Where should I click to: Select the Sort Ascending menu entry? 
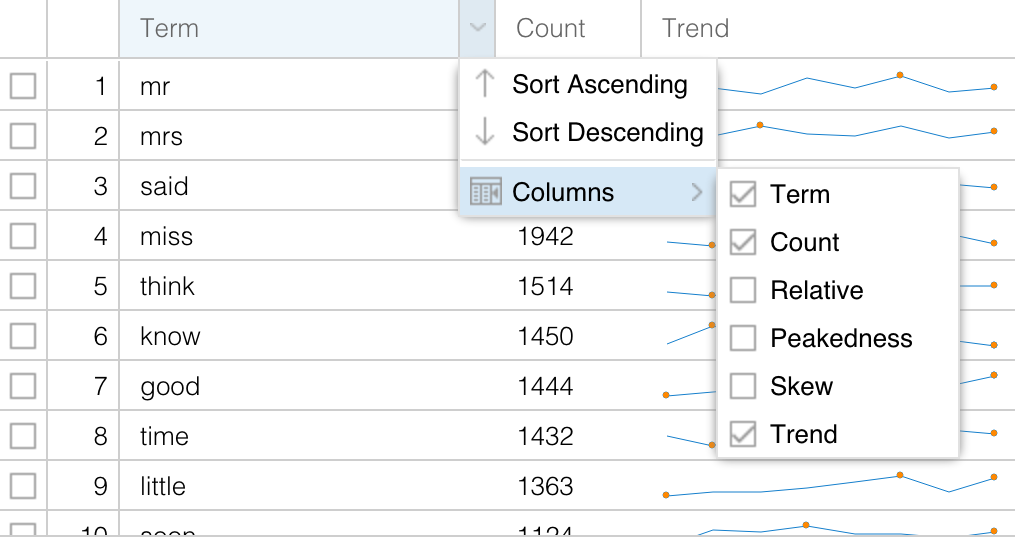coord(599,85)
